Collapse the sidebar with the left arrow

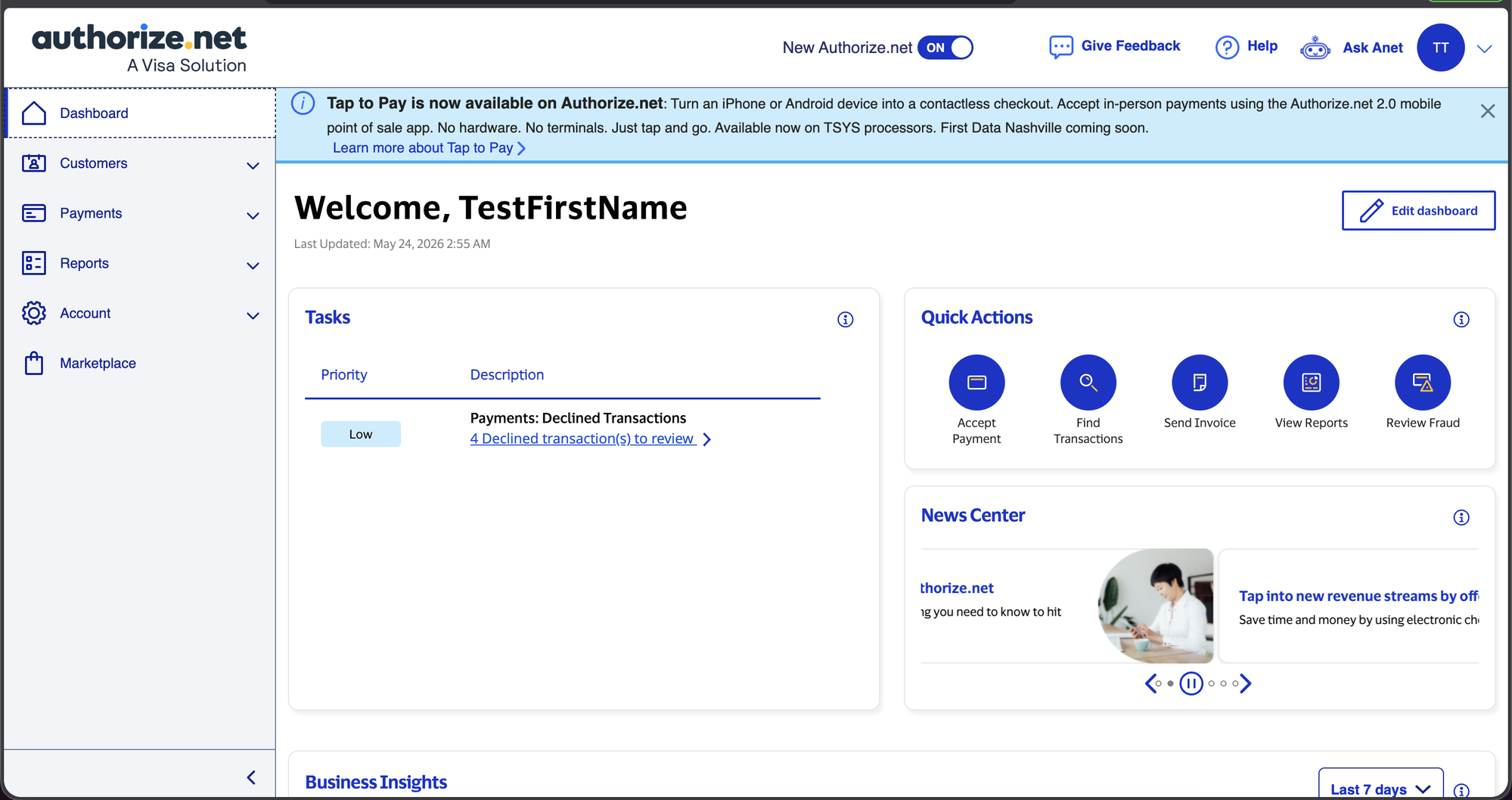(251, 777)
